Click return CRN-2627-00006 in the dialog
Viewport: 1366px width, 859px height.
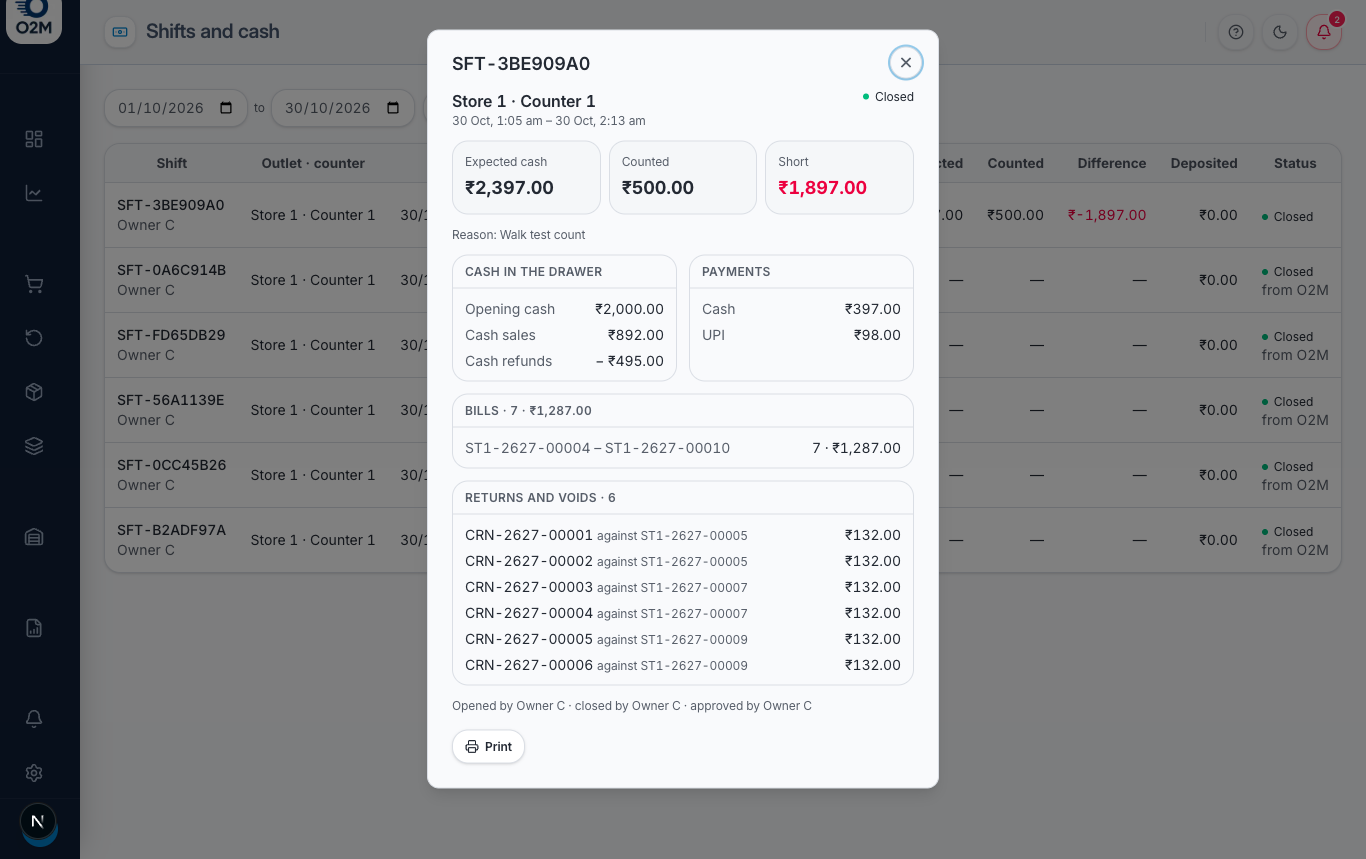(x=683, y=665)
